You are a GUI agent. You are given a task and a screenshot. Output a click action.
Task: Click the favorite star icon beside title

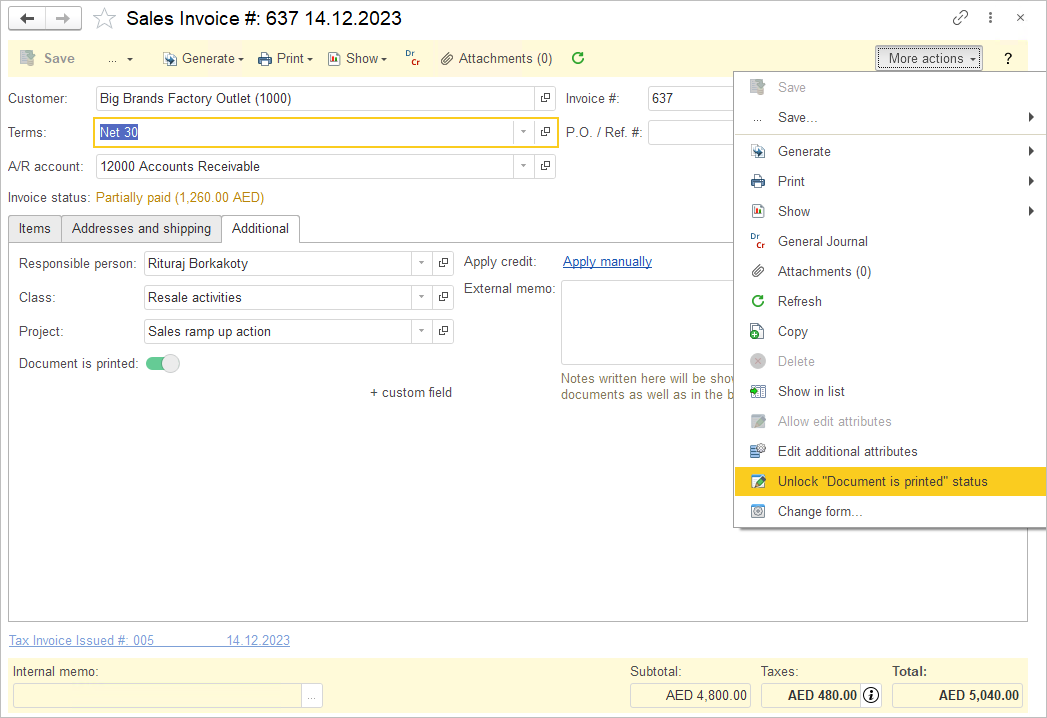[104, 18]
